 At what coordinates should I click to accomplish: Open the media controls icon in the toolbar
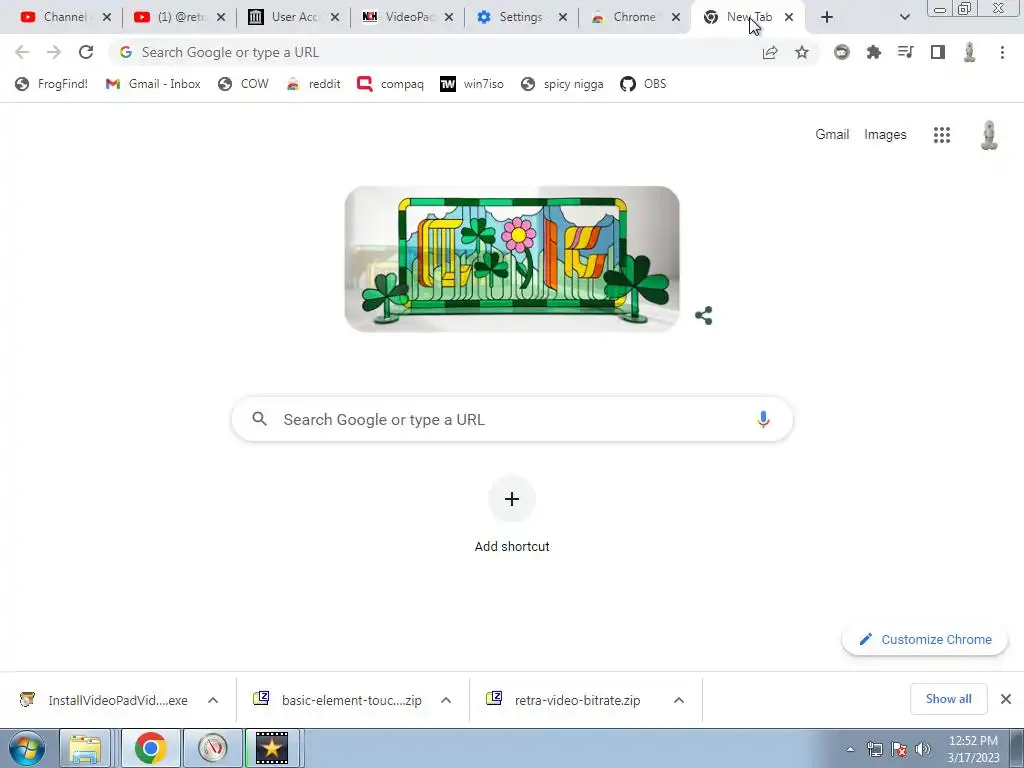[x=905, y=52]
